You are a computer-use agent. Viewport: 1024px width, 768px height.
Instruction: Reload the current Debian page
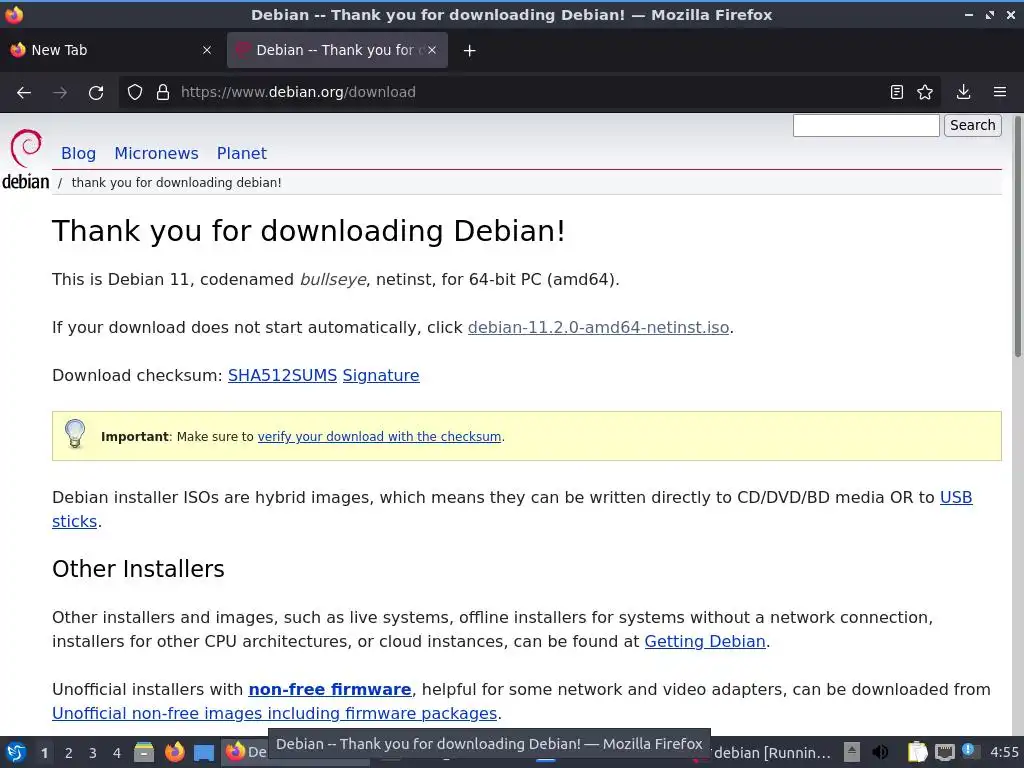[x=96, y=92]
